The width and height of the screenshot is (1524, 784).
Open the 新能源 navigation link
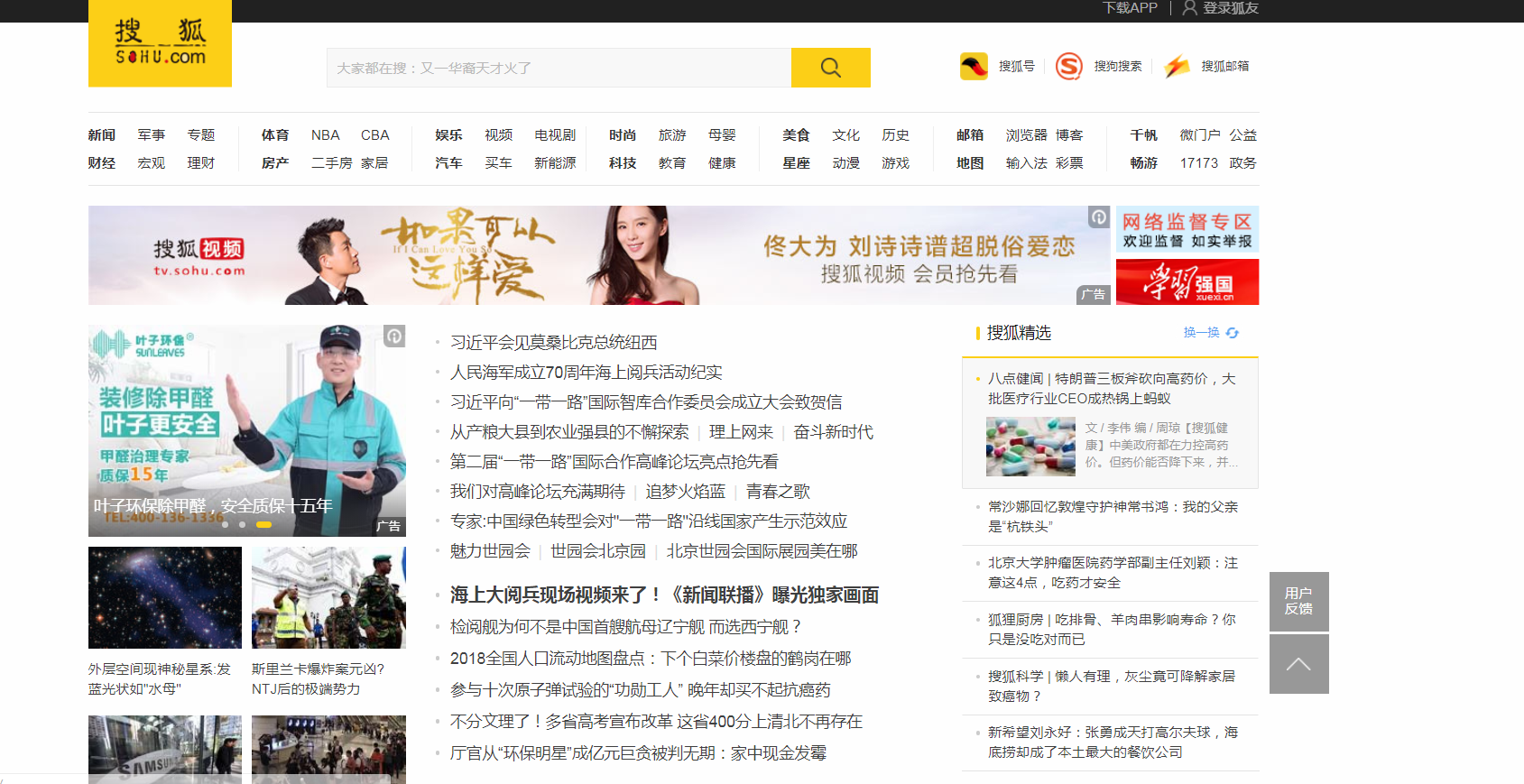pyautogui.click(x=555, y=163)
